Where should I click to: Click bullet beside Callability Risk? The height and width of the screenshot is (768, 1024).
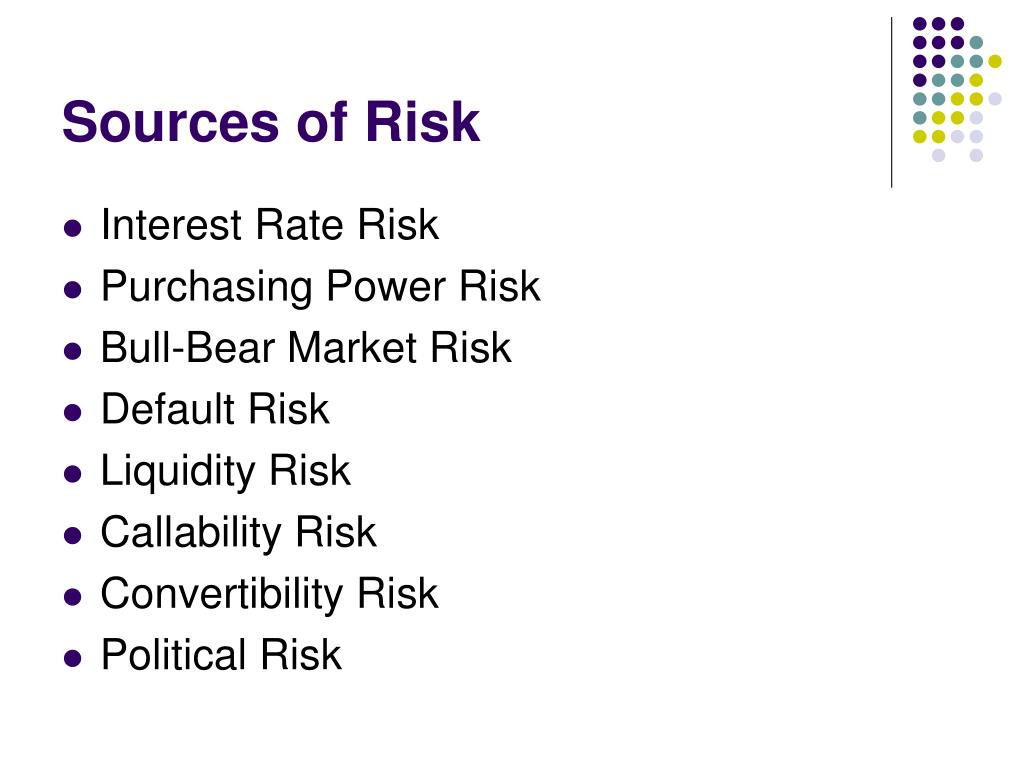pos(72,535)
